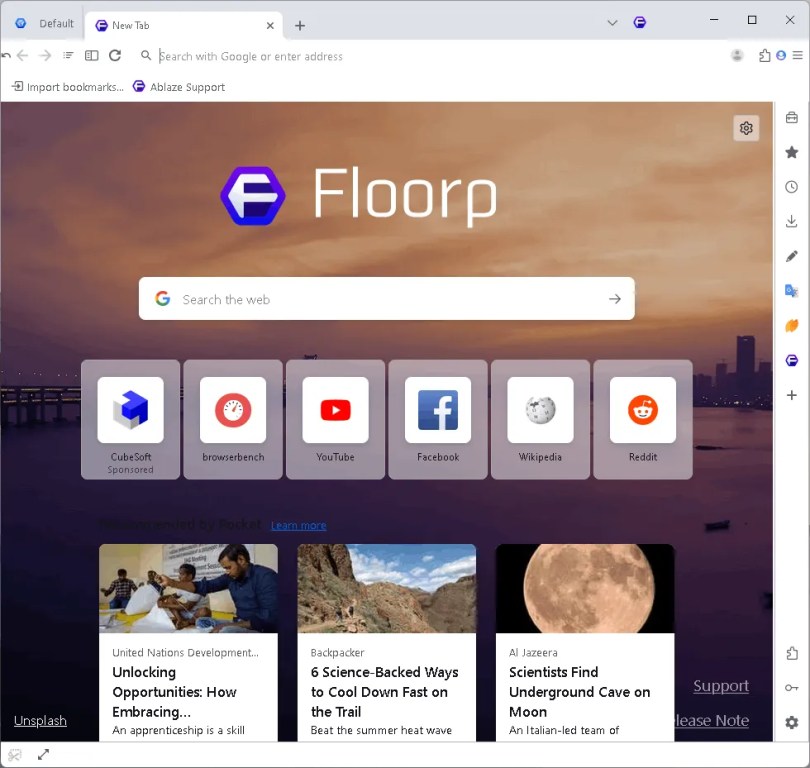Open downloads sidebar panel
This screenshot has width=810, height=768.
coord(791,222)
